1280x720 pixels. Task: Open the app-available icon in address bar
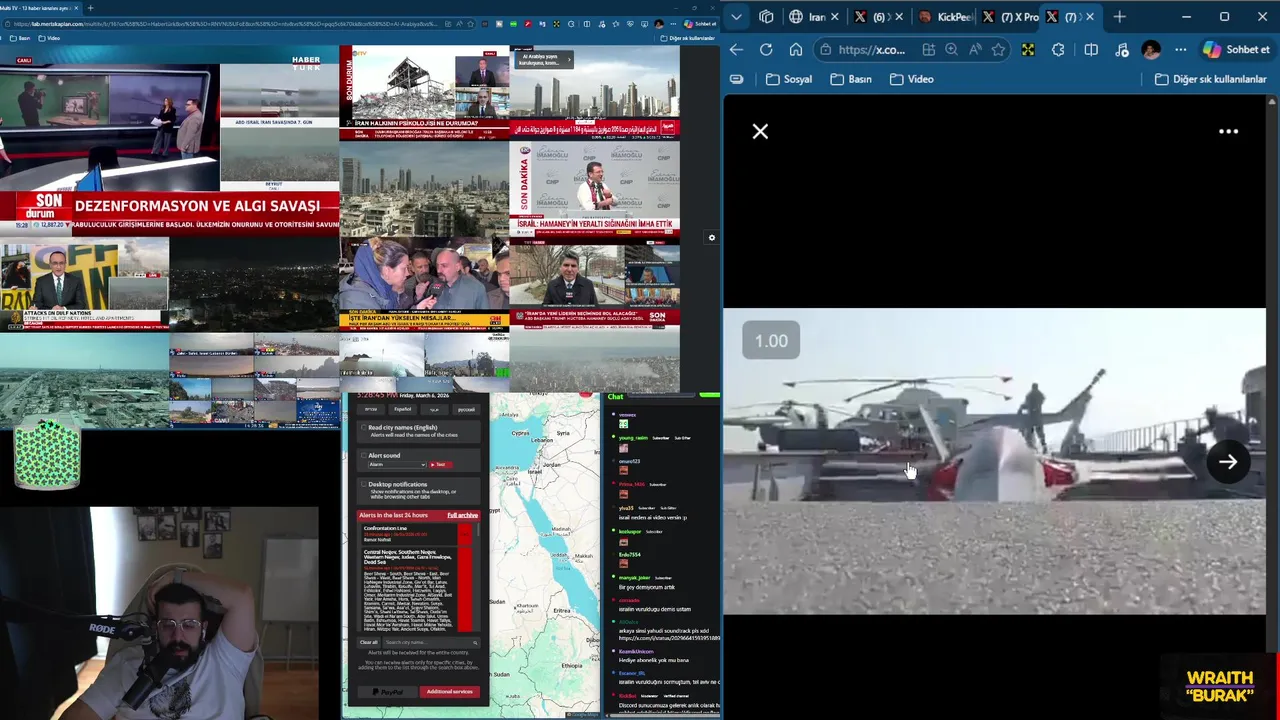(928, 49)
